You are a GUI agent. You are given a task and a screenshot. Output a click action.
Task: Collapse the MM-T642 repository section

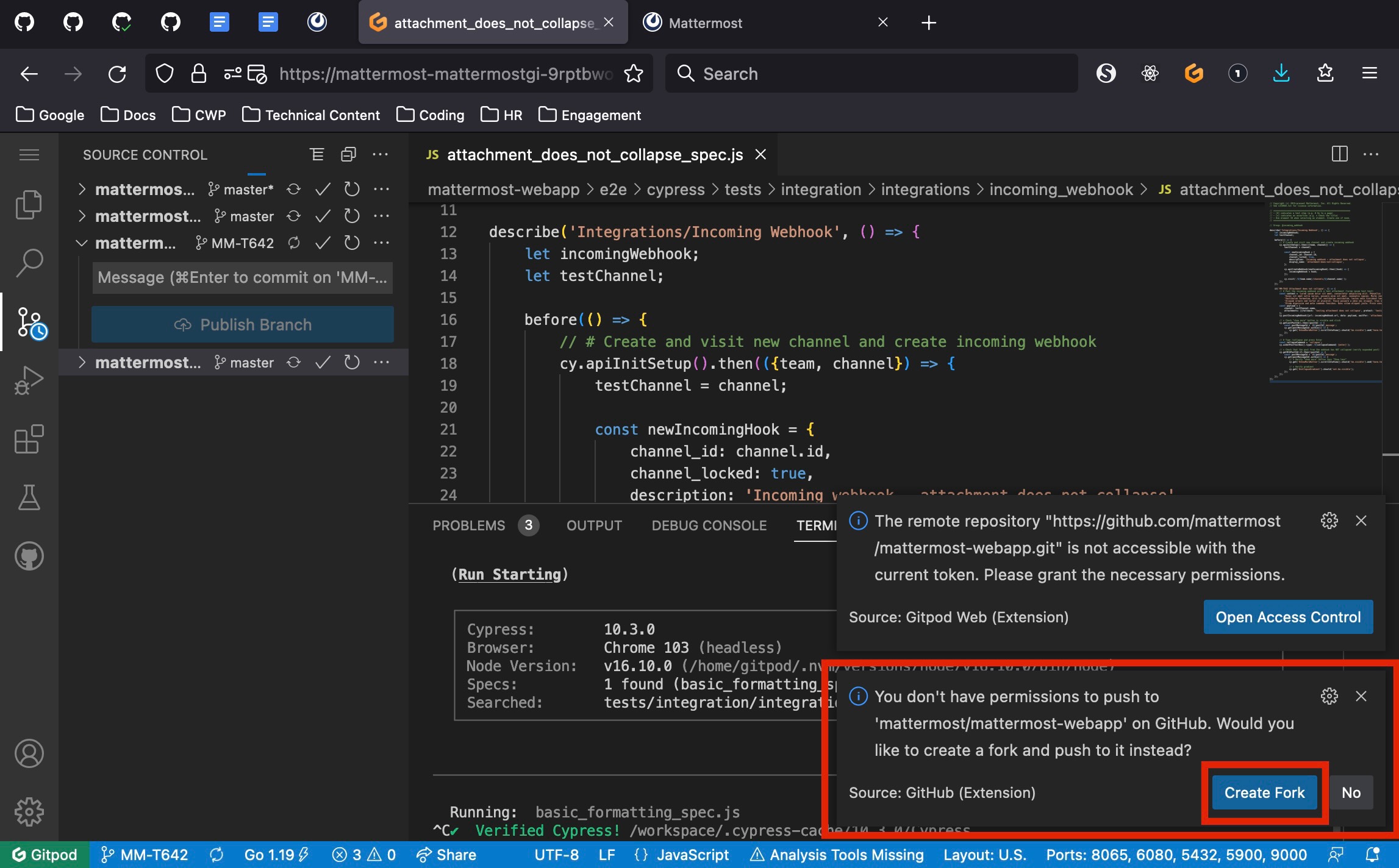coord(82,243)
